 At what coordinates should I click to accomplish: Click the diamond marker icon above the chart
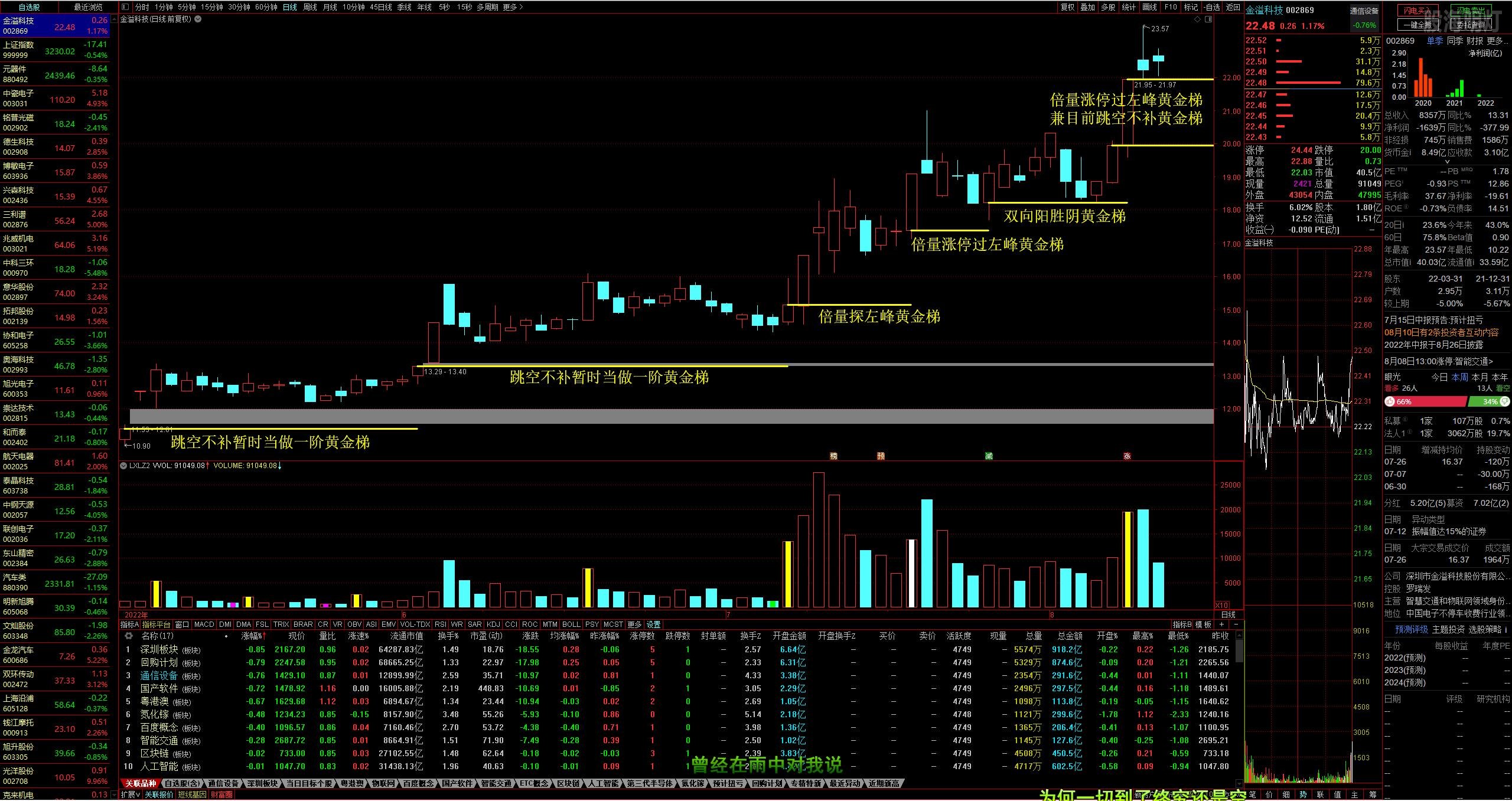click(1197, 19)
